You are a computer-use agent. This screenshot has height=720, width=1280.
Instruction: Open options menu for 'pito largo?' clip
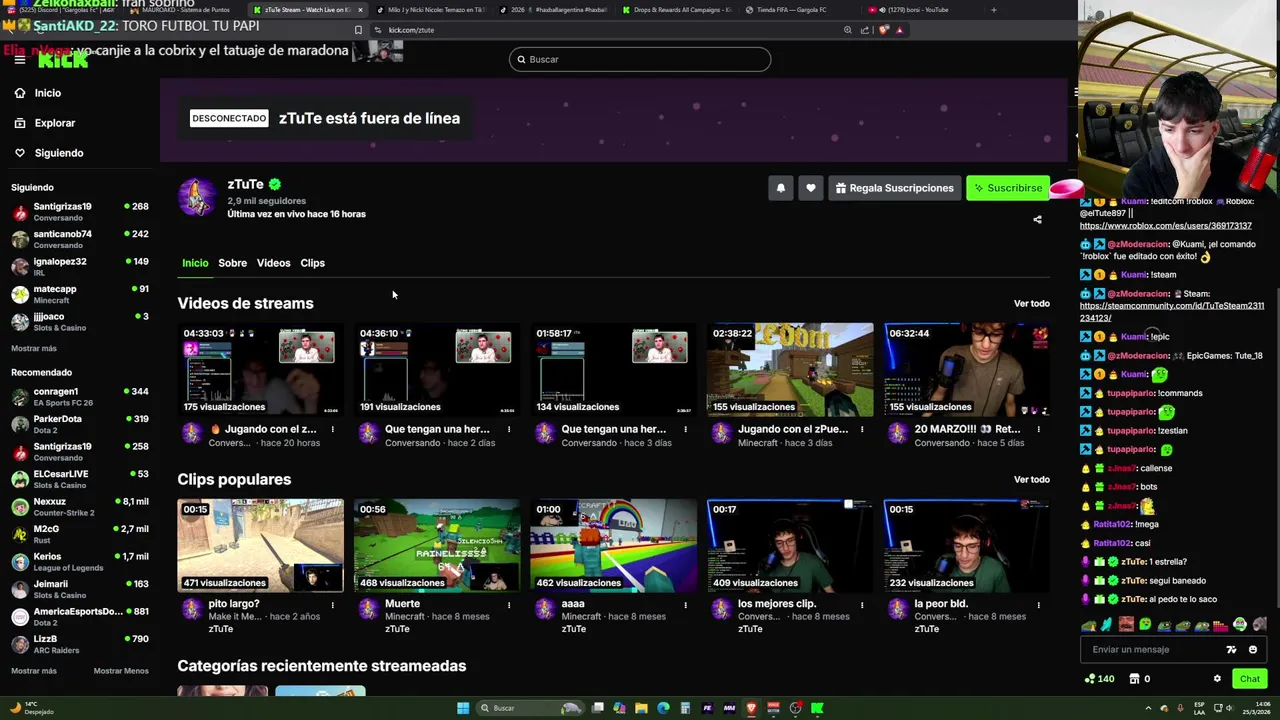332,605
